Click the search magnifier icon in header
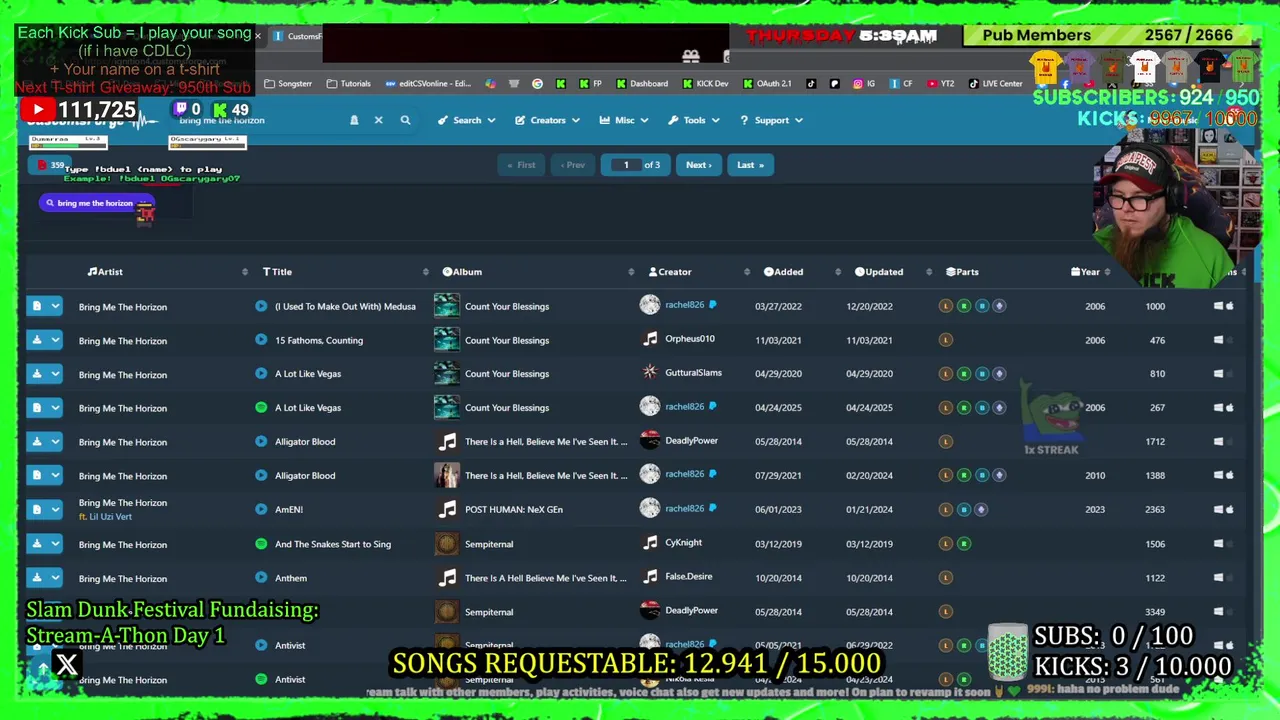1280x720 pixels. [x=405, y=120]
